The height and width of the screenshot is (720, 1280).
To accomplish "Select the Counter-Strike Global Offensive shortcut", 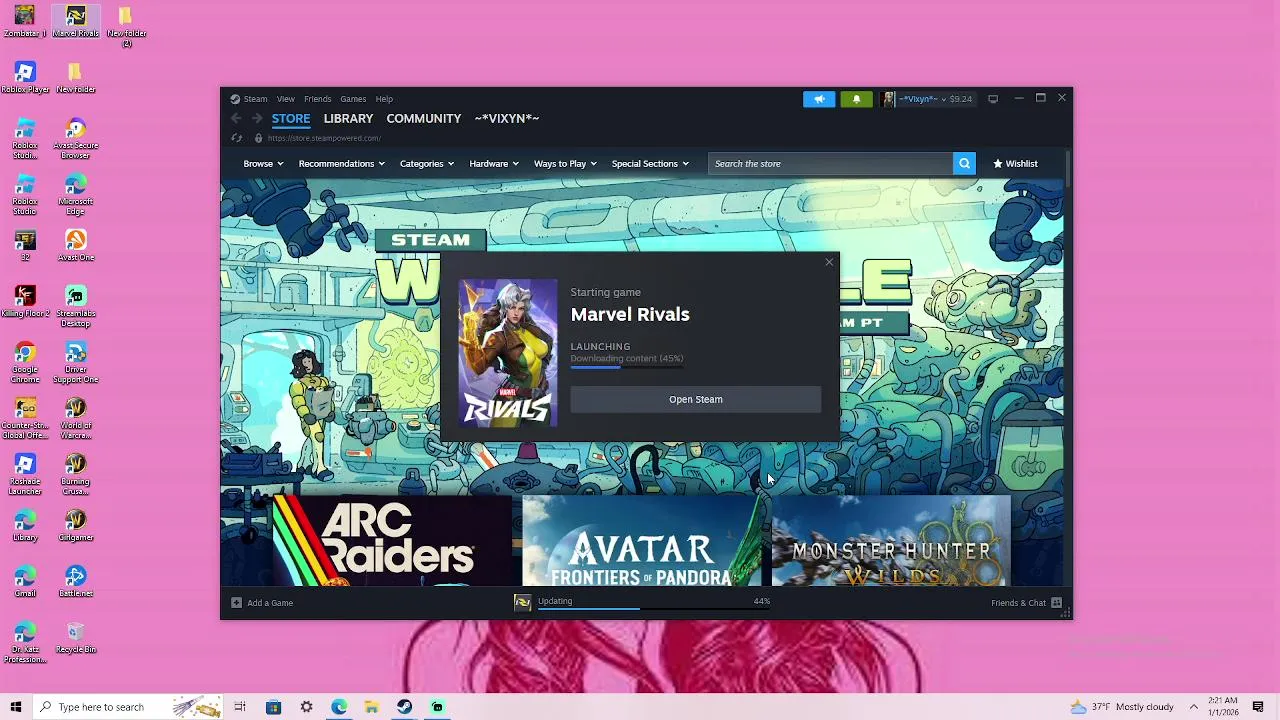I will click(25, 419).
